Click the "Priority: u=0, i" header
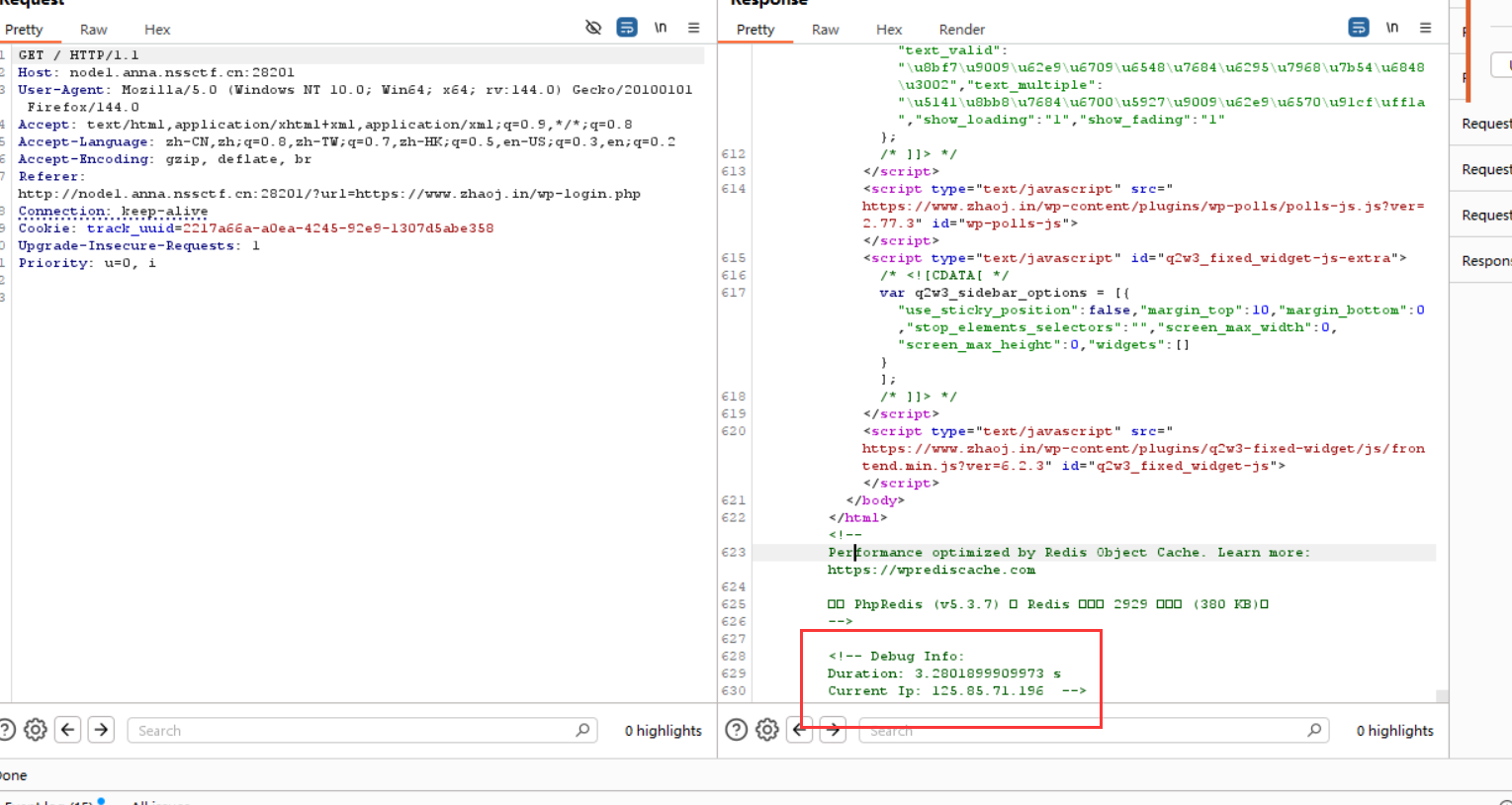The height and width of the screenshot is (805, 1512). [x=87, y=263]
